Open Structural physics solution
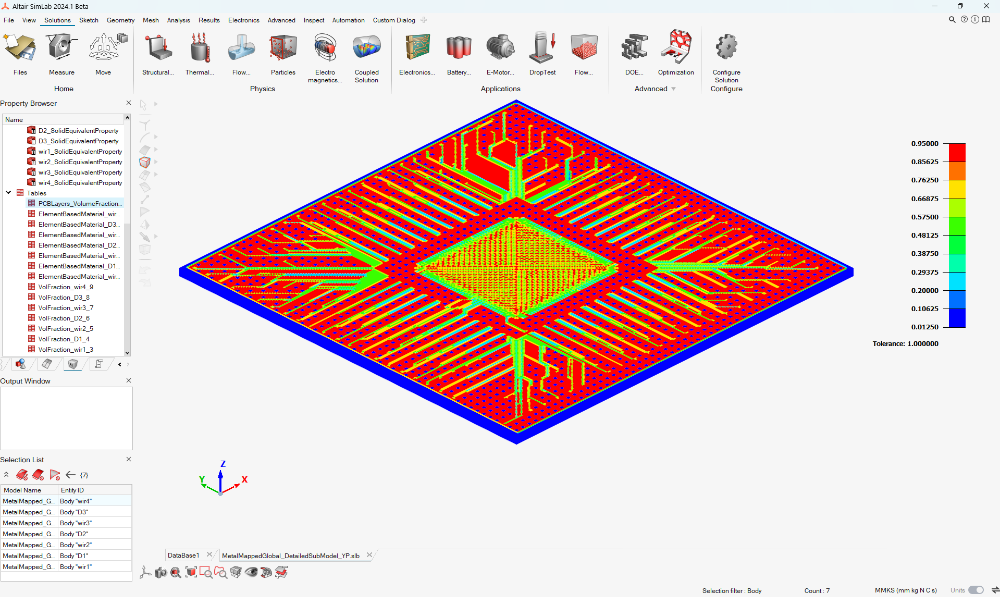Screen dimensions: 1000x597 click(158, 54)
